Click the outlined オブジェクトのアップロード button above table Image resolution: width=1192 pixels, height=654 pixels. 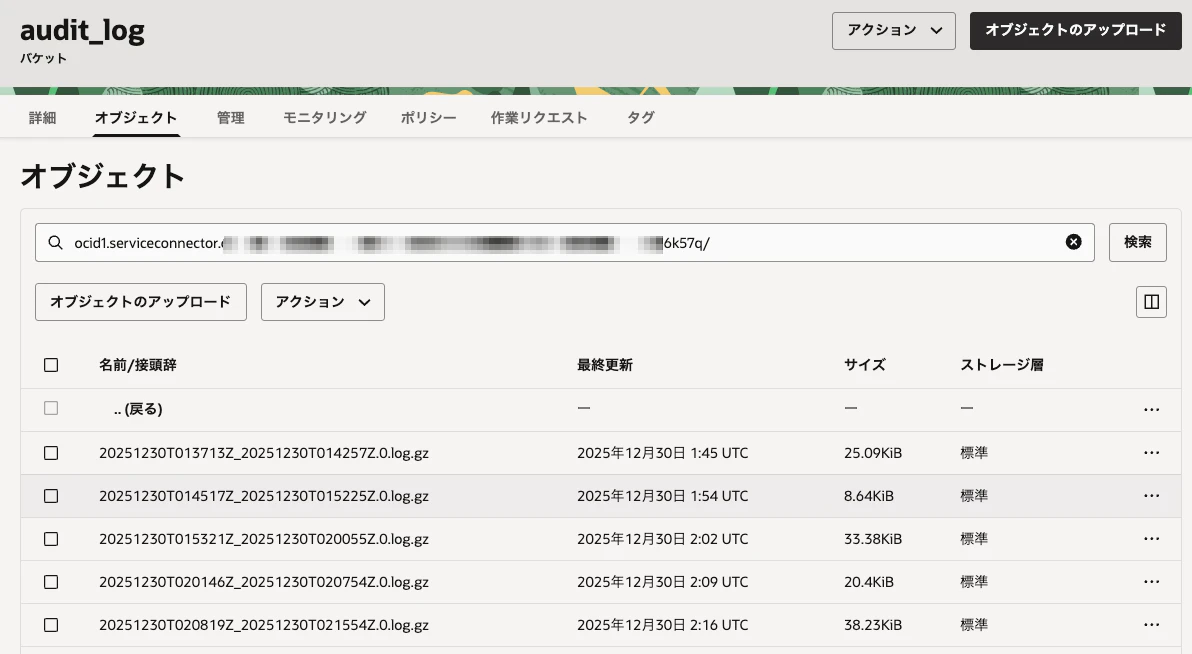tap(141, 302)
